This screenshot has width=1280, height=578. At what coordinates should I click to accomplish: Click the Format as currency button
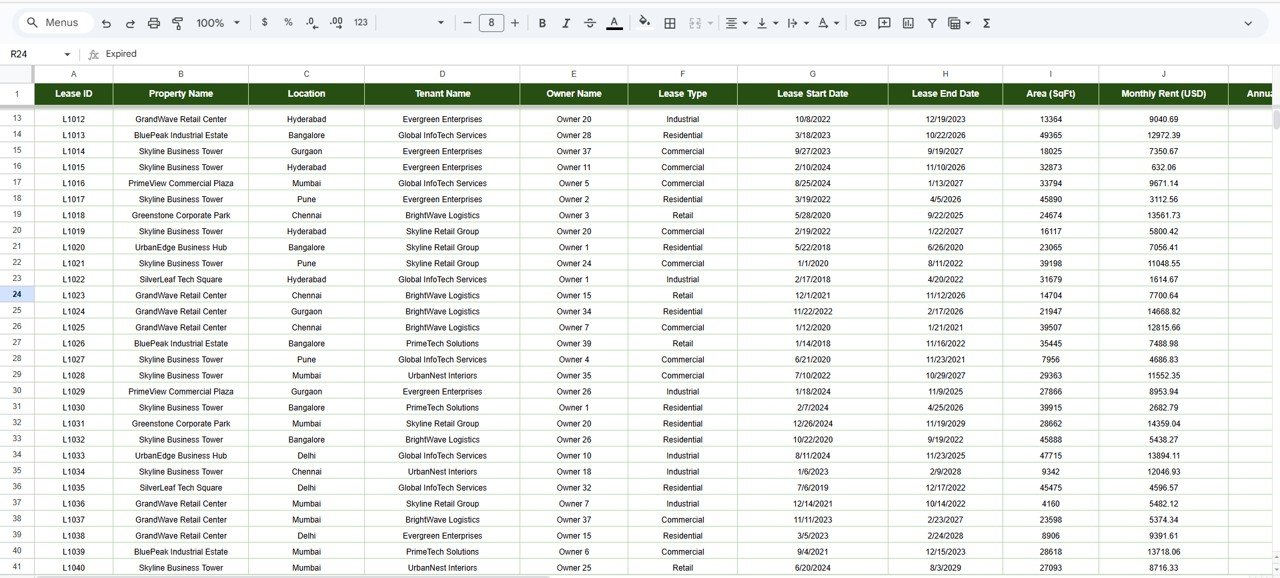(264, 23)
